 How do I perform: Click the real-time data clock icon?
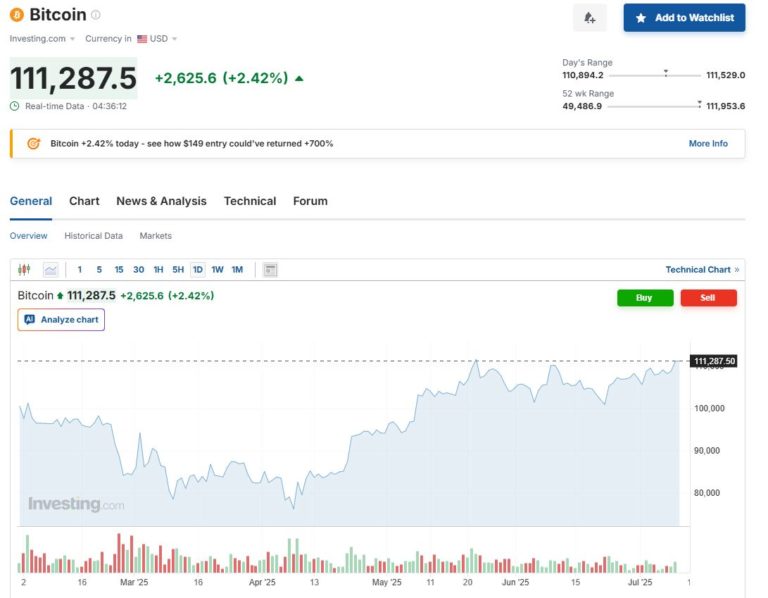(x=15, y=106)
